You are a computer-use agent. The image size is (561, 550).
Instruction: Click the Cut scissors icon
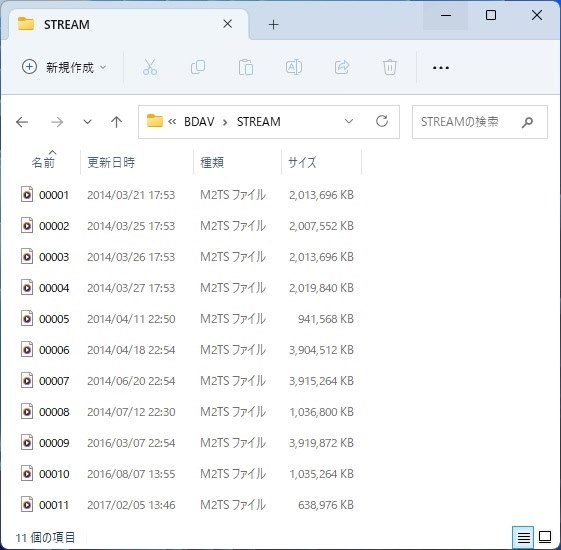click(150, 67)
